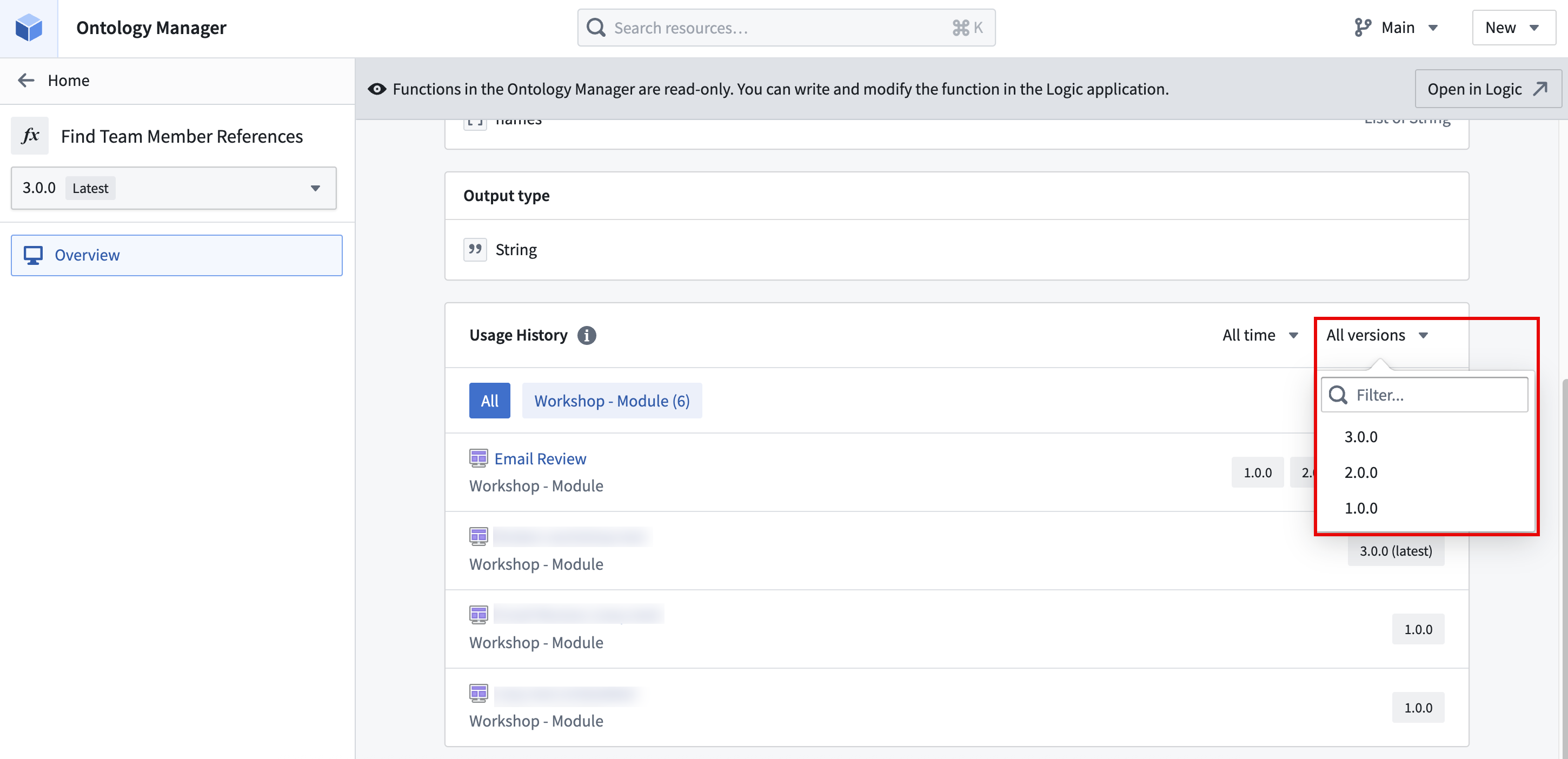Click the Filter field in the versions dropdown
The image size is (1568, 759).
(1424, 395)
